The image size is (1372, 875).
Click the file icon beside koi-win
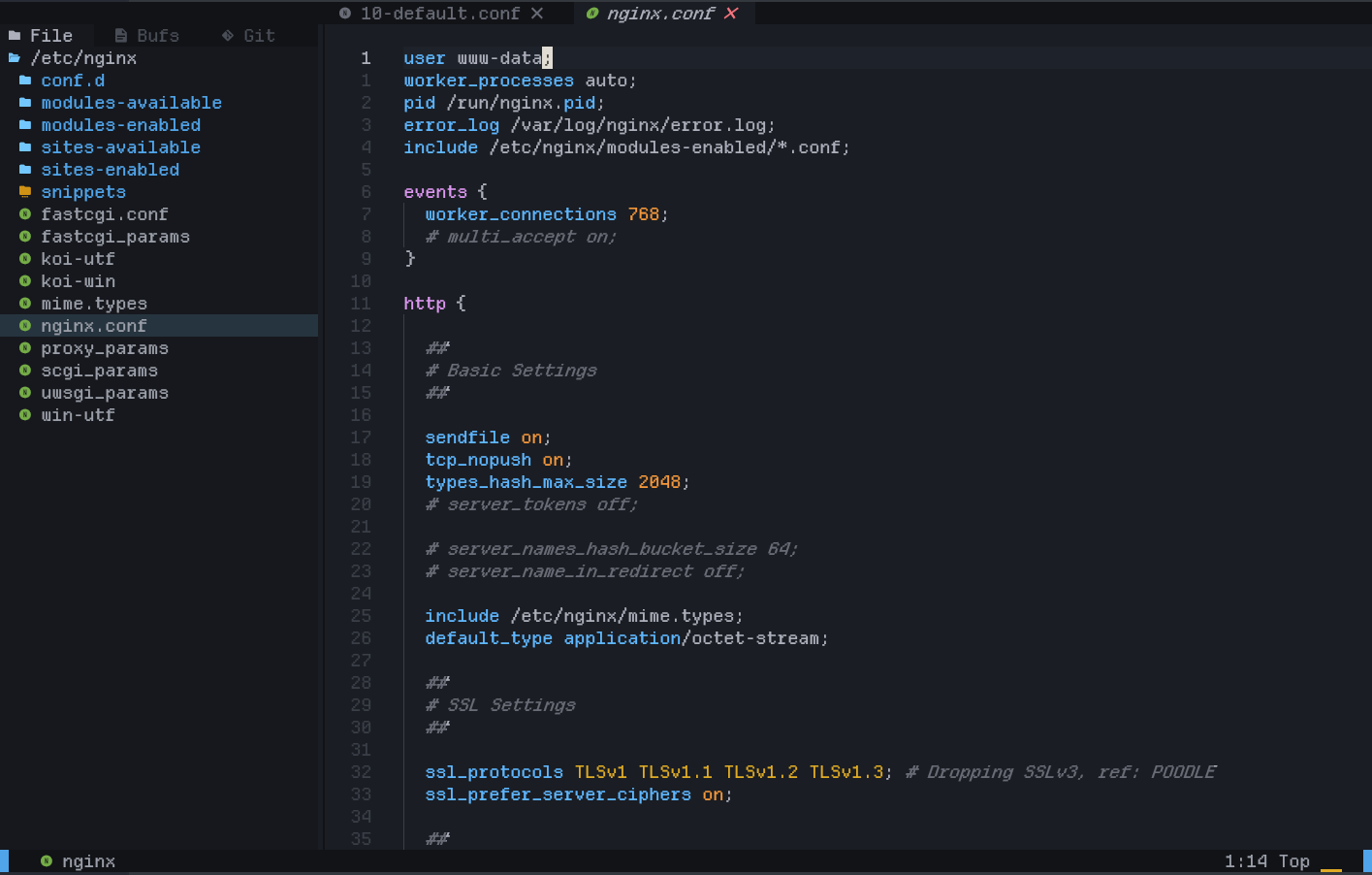[25, 281]
